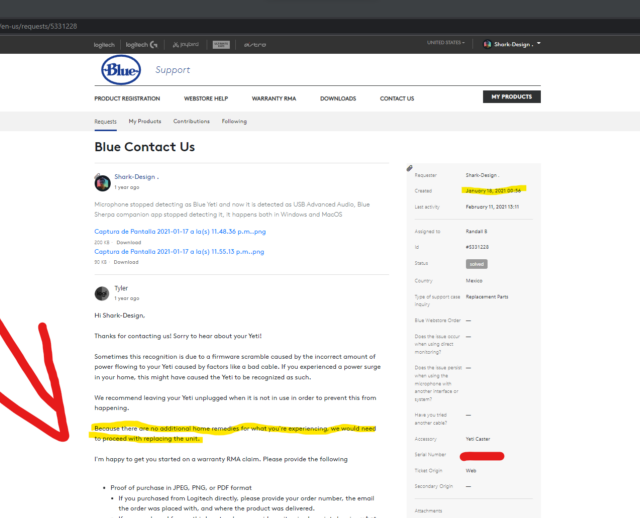Click the Attachments label in sidebar
The width and height of the screenshot is (640, 518).
(428, 511)
